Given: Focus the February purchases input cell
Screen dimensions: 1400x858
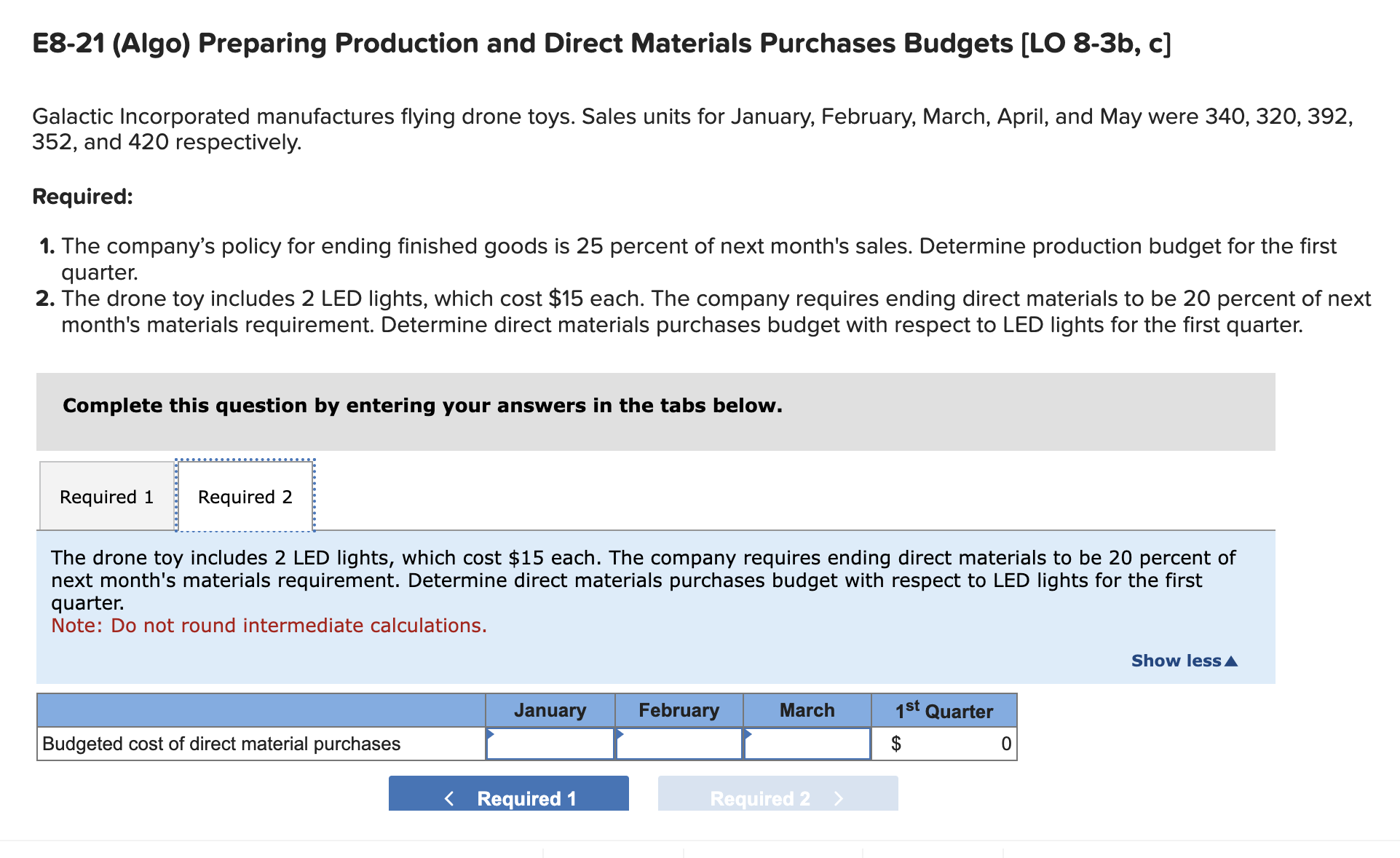Looking at the screenshot, I should tap(679, 744).
